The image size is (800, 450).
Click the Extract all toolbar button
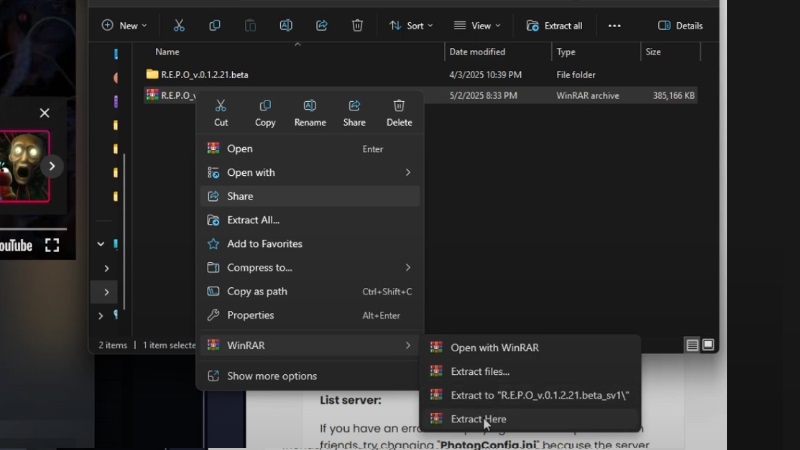pyautogui.click(x=554, y=26)
